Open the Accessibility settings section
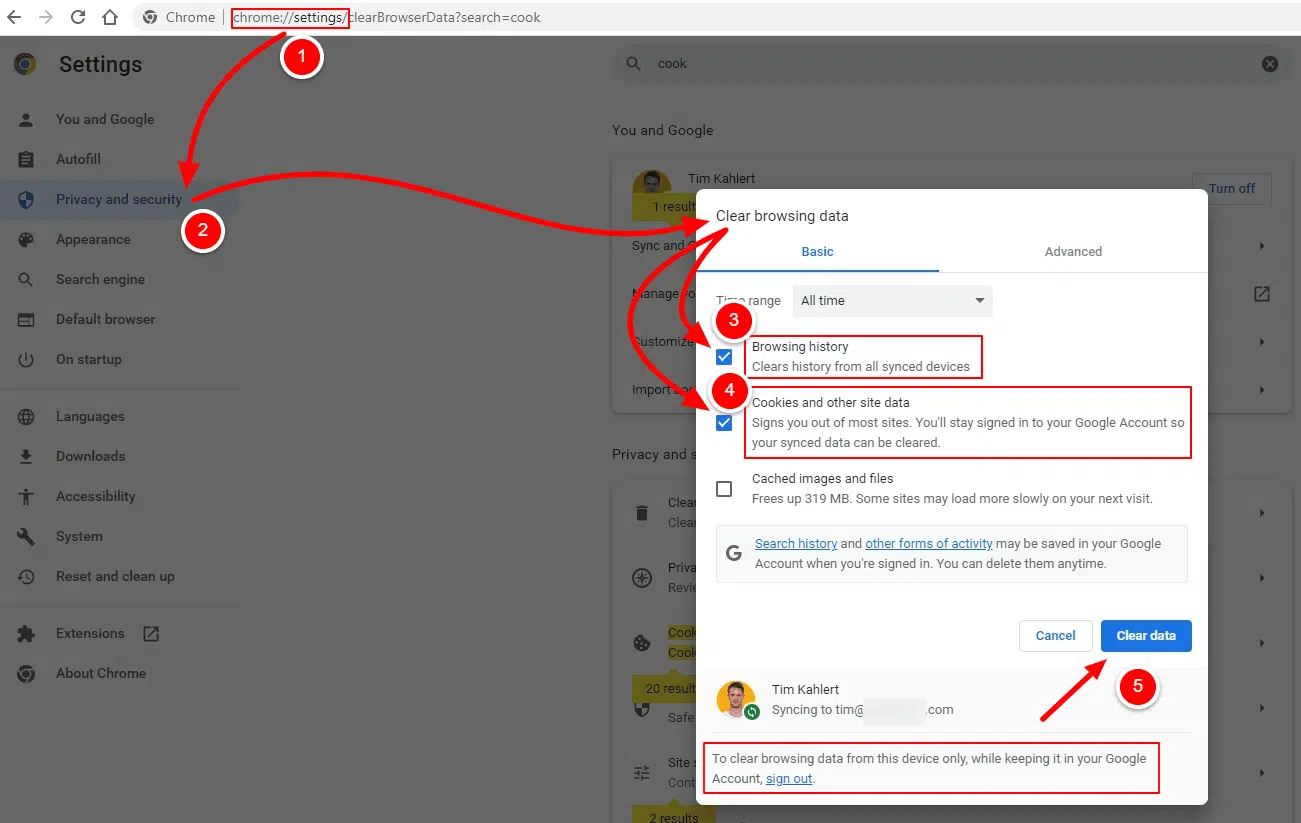 coord(95,496)
